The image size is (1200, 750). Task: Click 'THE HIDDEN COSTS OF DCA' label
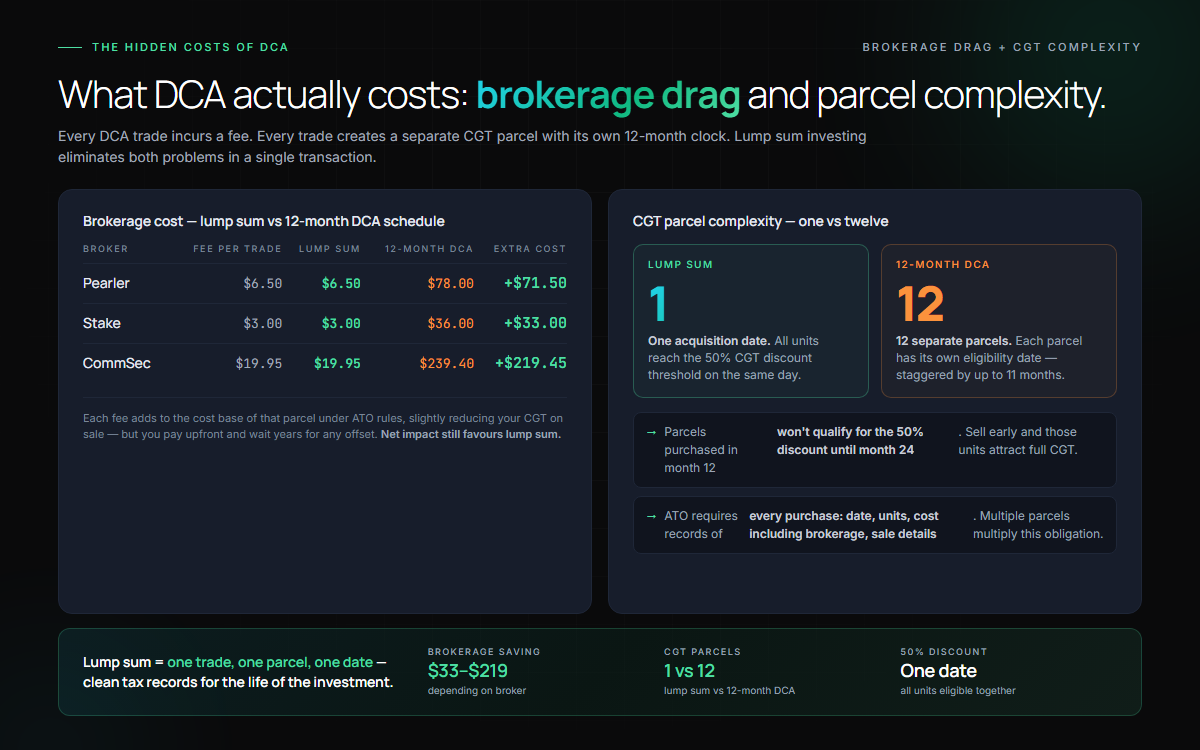point(190,47)
